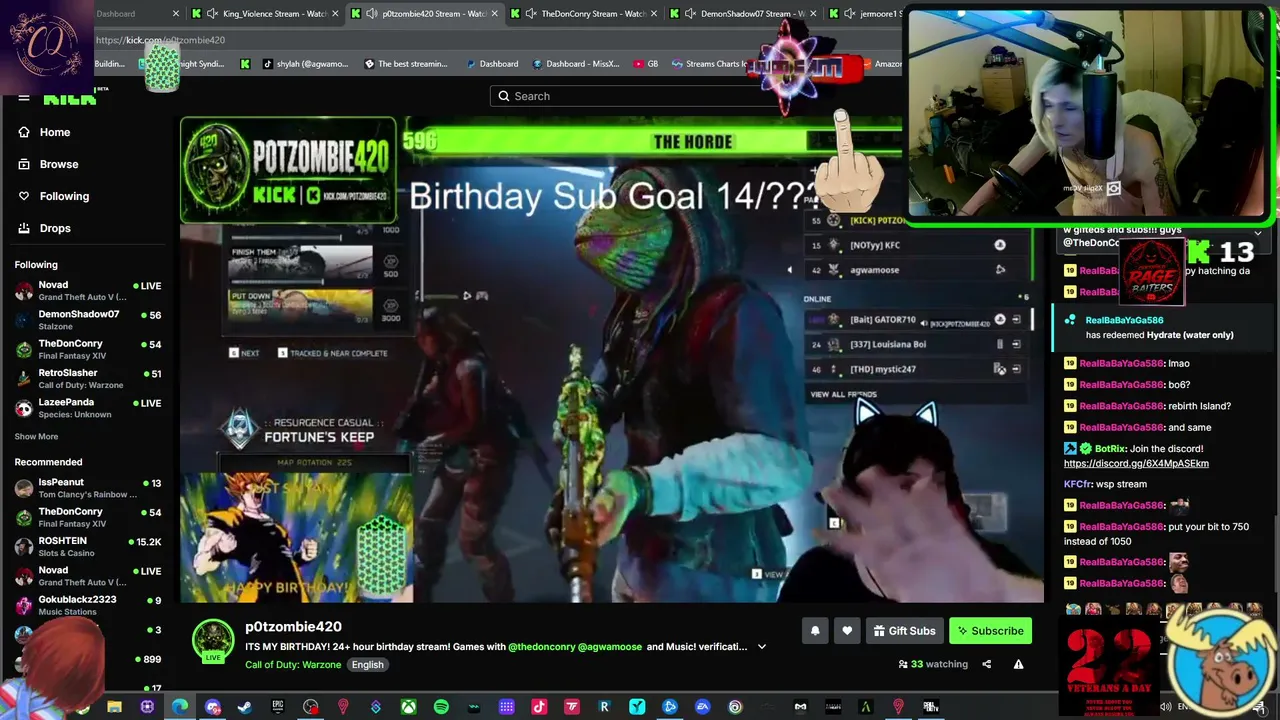Unmute the King_Violence Stream tab audio
The height and width of the screenshot is (720, 1280).
click(x=212, y=14)
